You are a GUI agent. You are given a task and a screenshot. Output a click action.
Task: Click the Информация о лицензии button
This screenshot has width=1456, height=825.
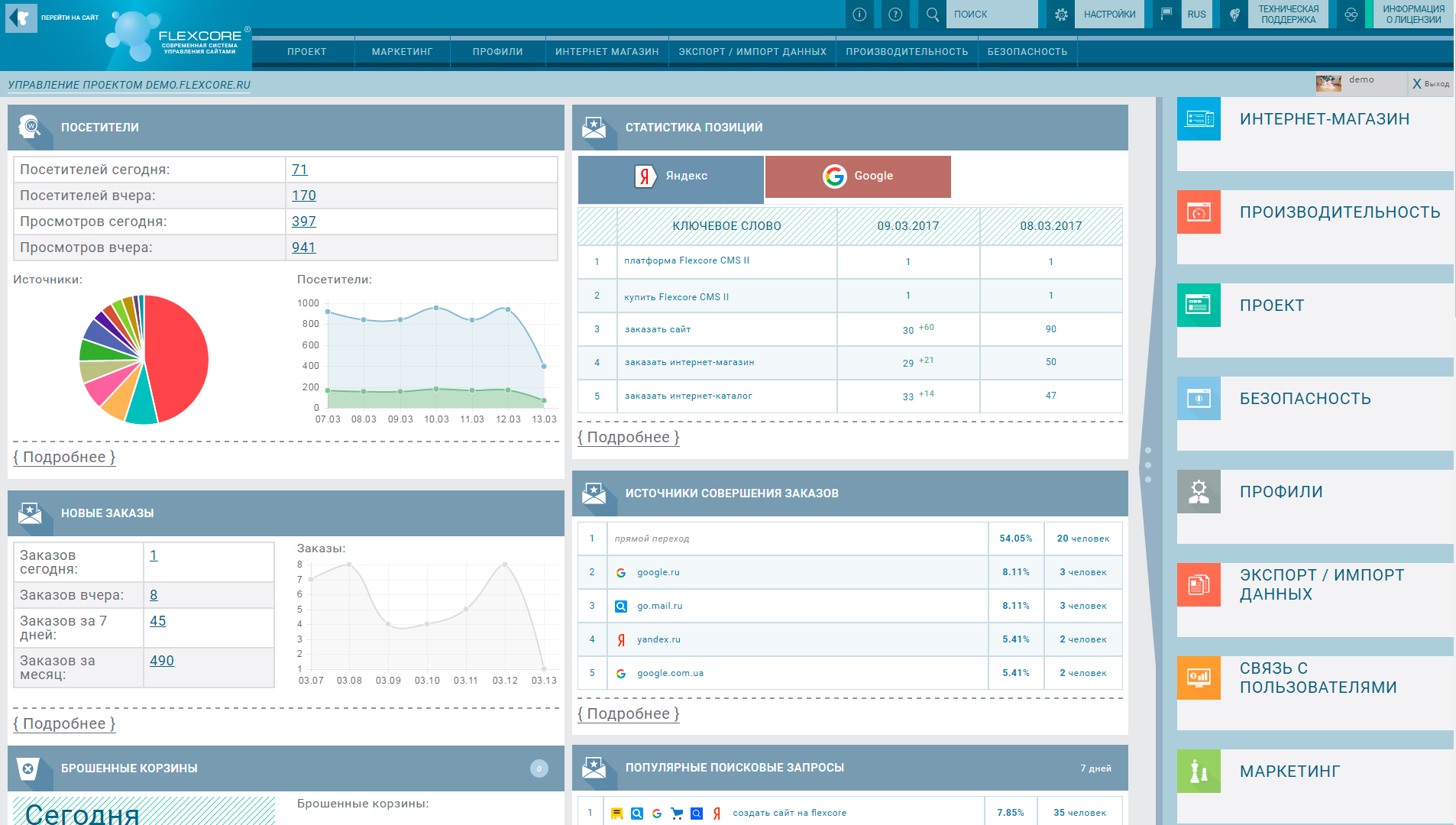click(x=1413, y=15)
